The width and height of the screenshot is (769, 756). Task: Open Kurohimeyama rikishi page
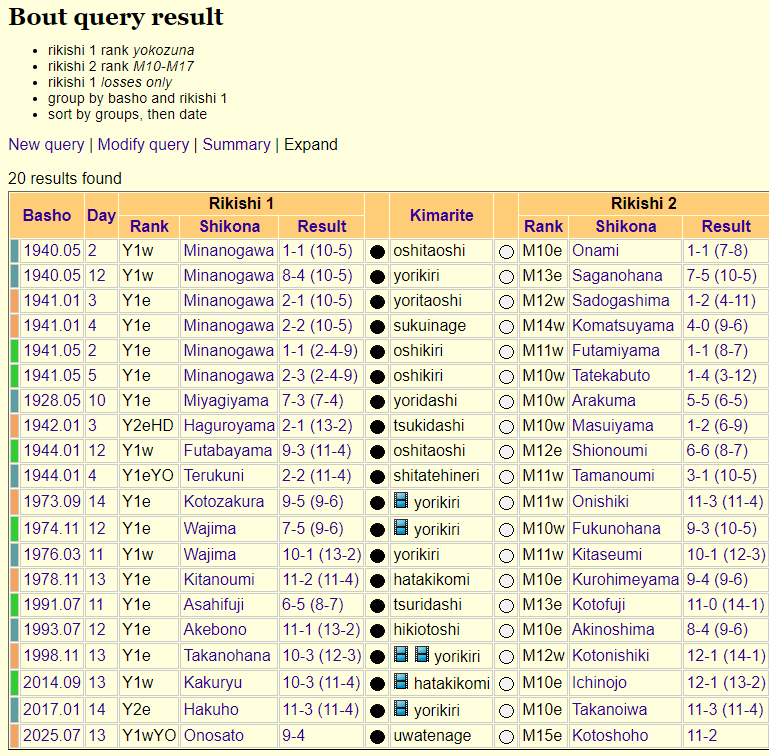pos(625,579)
